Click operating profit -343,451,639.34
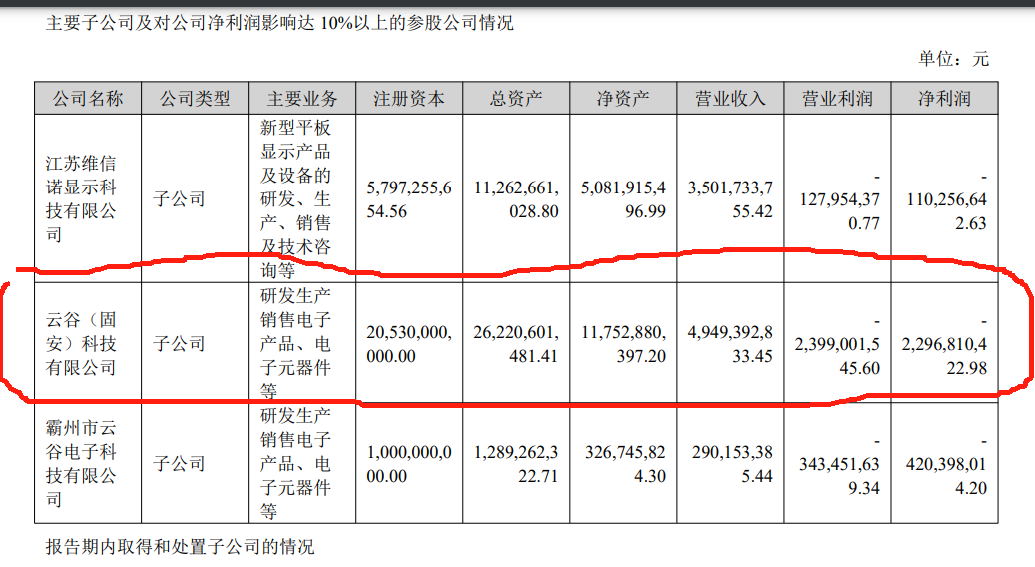Viewport: 1035px width, 567px height. pos(840,464)
